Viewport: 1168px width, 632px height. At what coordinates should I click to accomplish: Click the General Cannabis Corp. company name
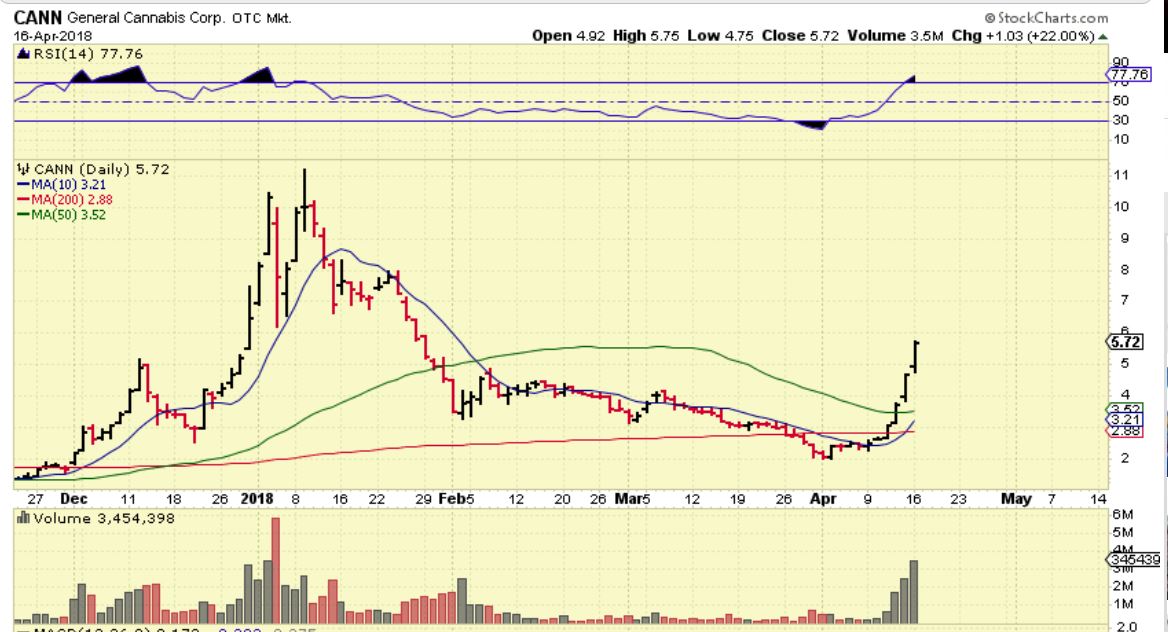[x=146, y=18]
